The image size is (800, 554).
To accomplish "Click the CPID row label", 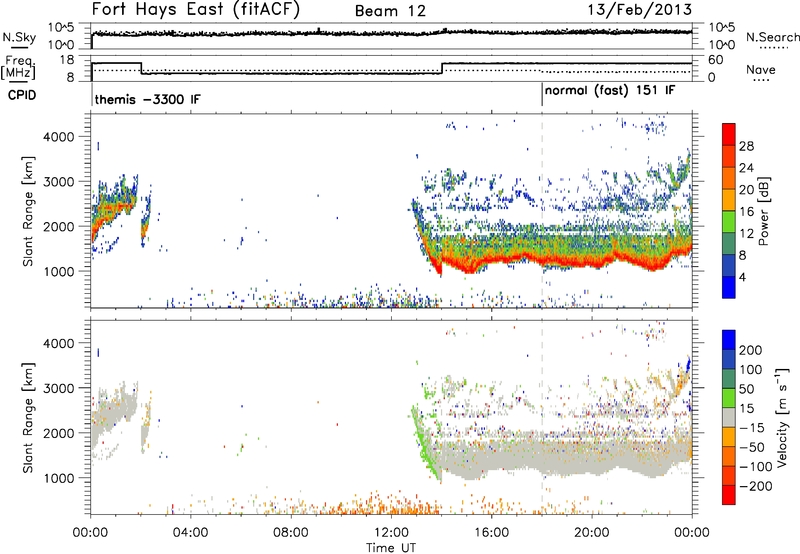I will pos(22,95).
